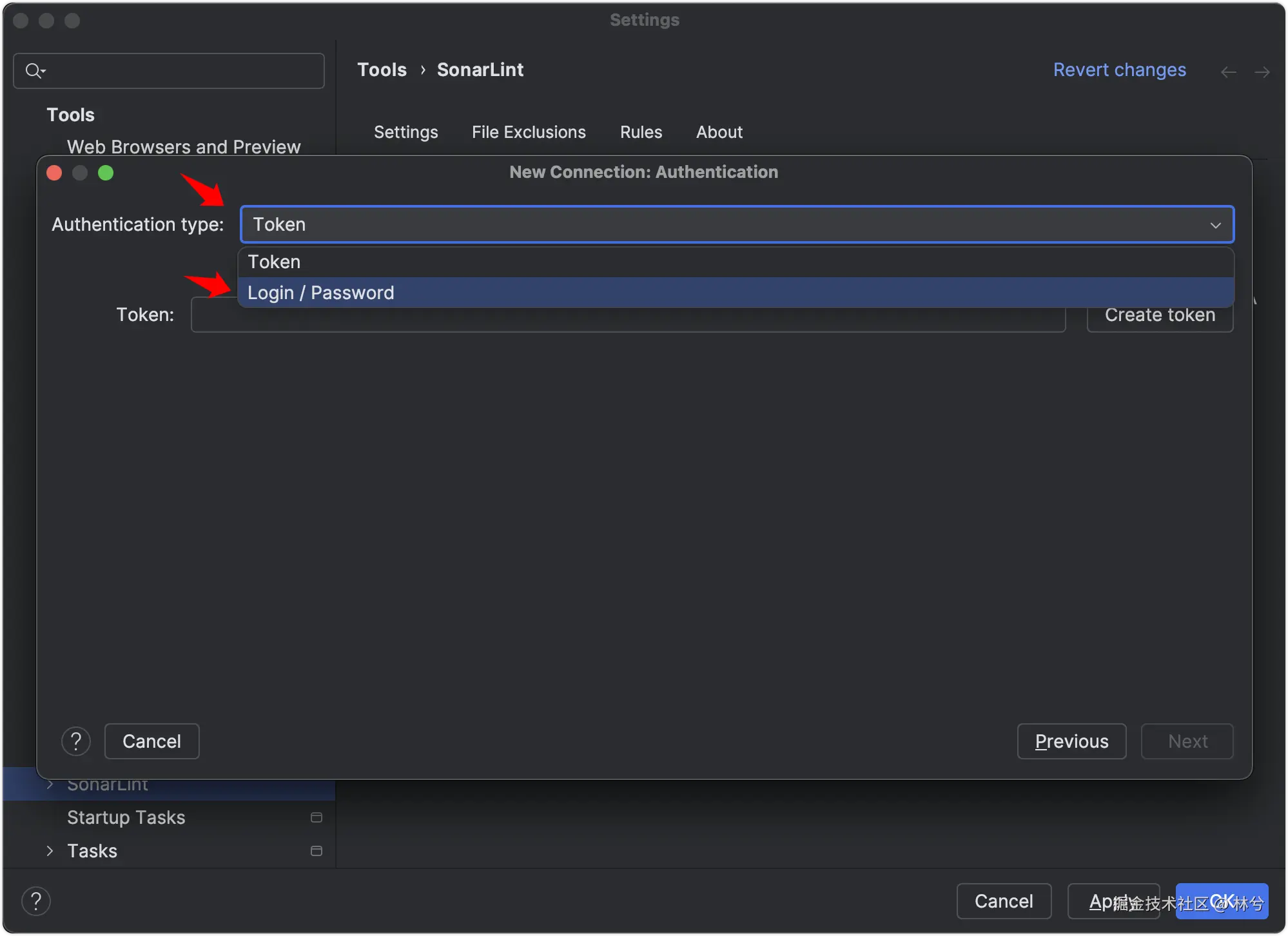Click the search magnifier icon in settings
The height and width of the screenshot is (936, 1288).
34,70
